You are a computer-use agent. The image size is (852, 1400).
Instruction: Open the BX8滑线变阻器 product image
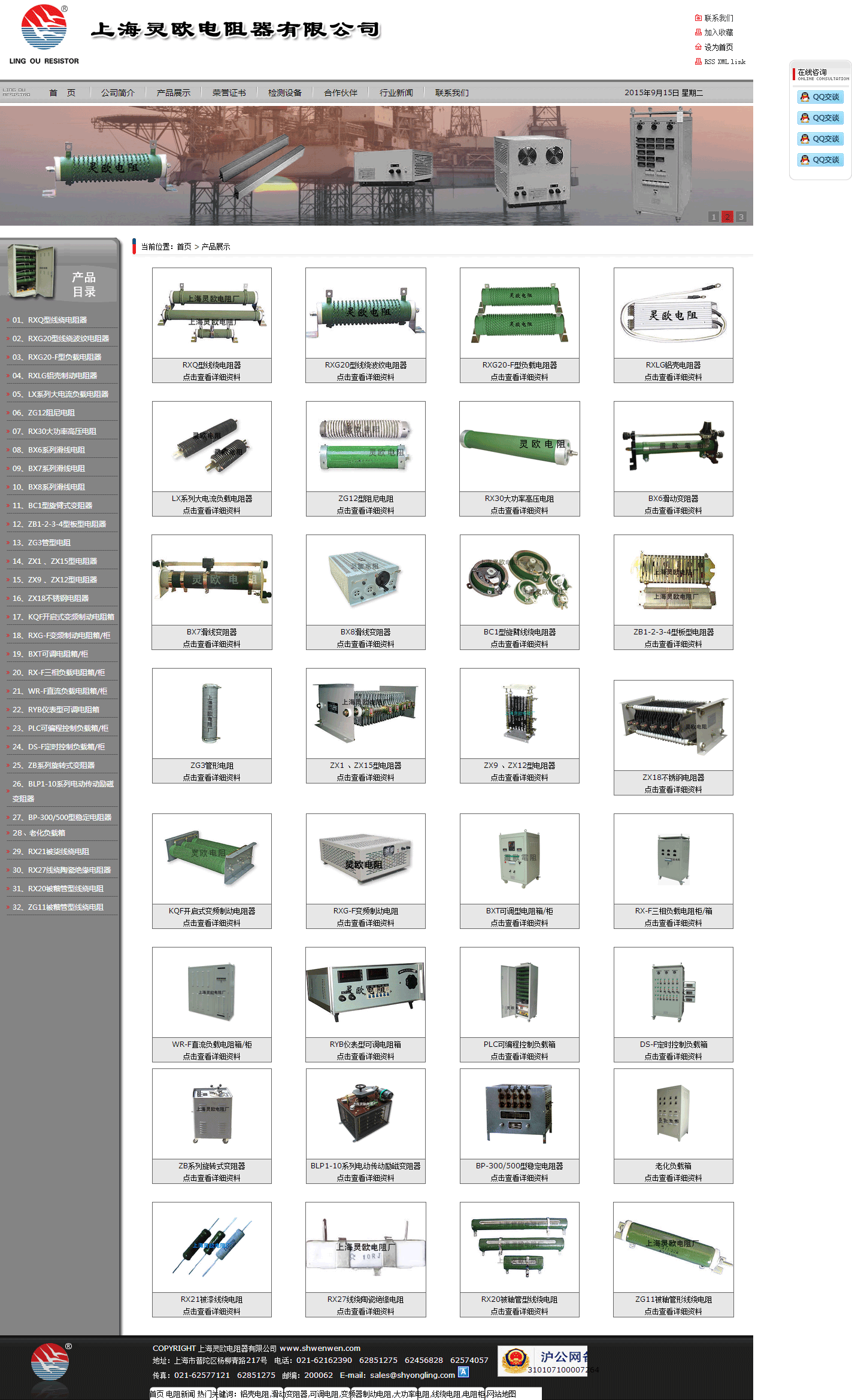tap(365, 579)
